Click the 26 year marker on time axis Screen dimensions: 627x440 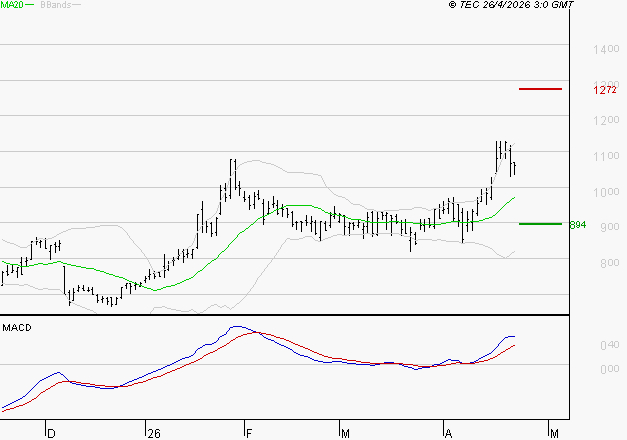[152, 432]
